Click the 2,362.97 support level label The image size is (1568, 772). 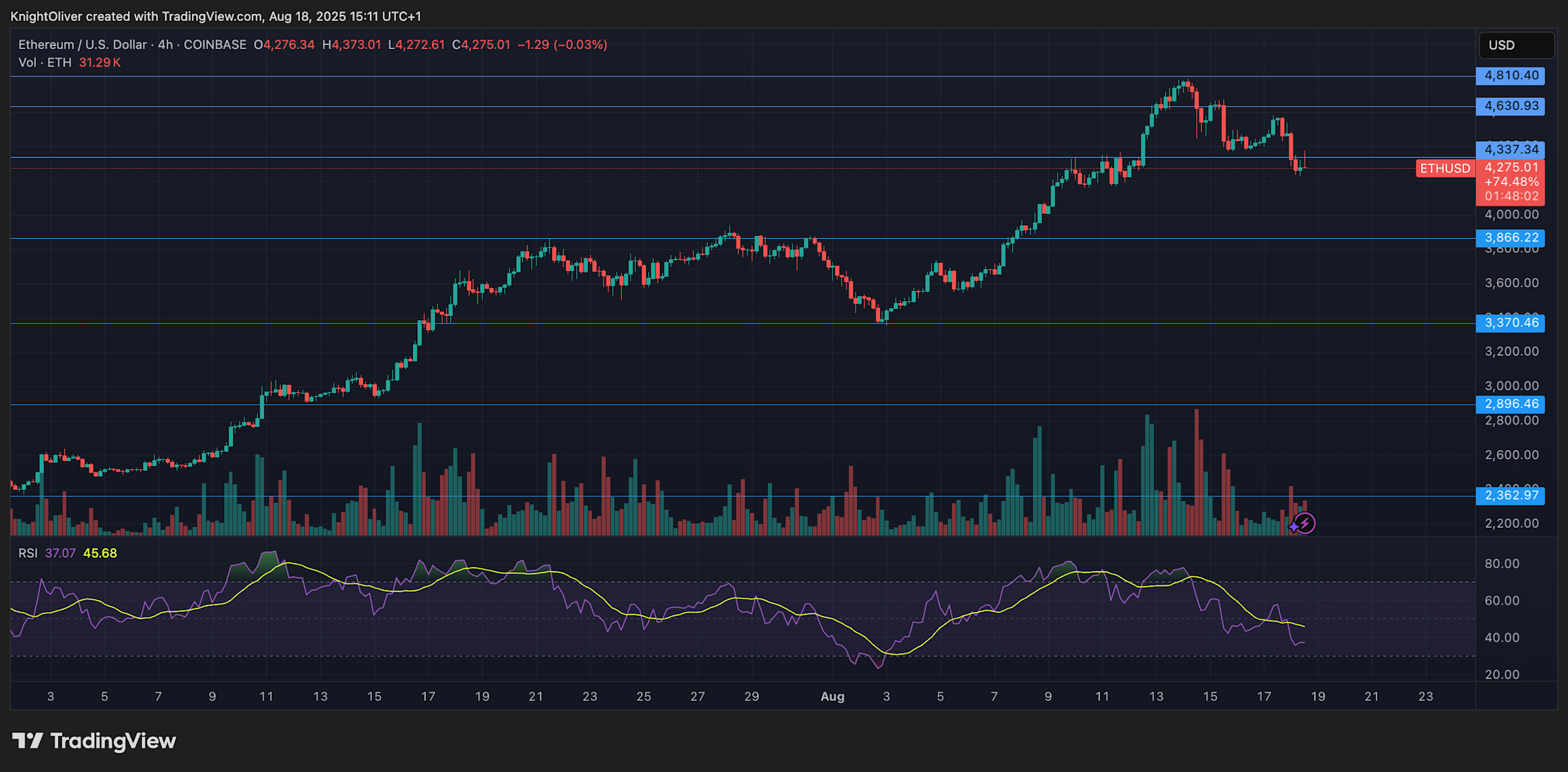pyautogui.click(x=1510, y=496)
